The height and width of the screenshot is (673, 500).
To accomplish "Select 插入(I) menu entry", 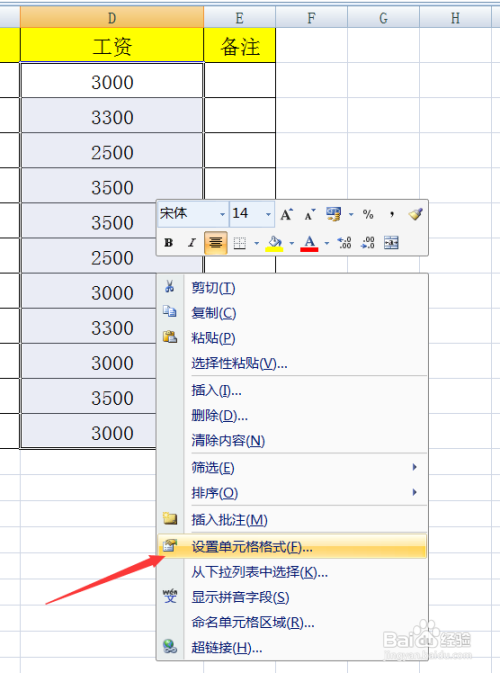I will pos(292,390).
